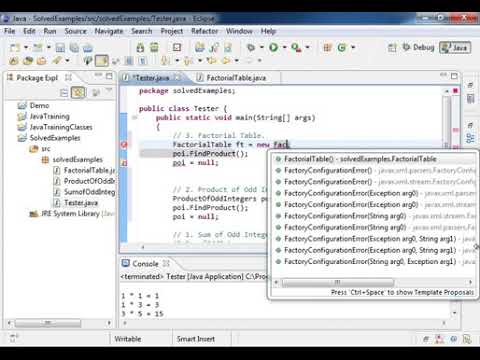This screenshot has height=360, width=480.
Task: Open the File menu
Action: 10,31
